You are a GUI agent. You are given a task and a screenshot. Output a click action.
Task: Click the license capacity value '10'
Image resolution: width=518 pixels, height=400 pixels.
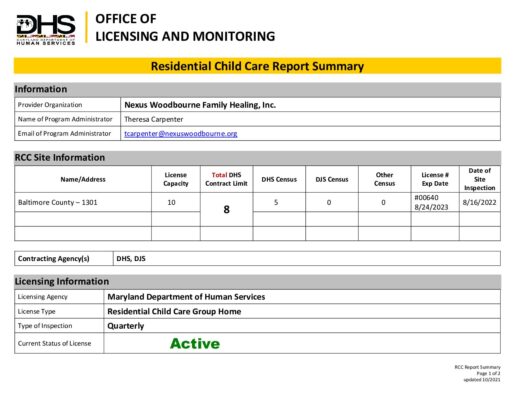point(171,202)
